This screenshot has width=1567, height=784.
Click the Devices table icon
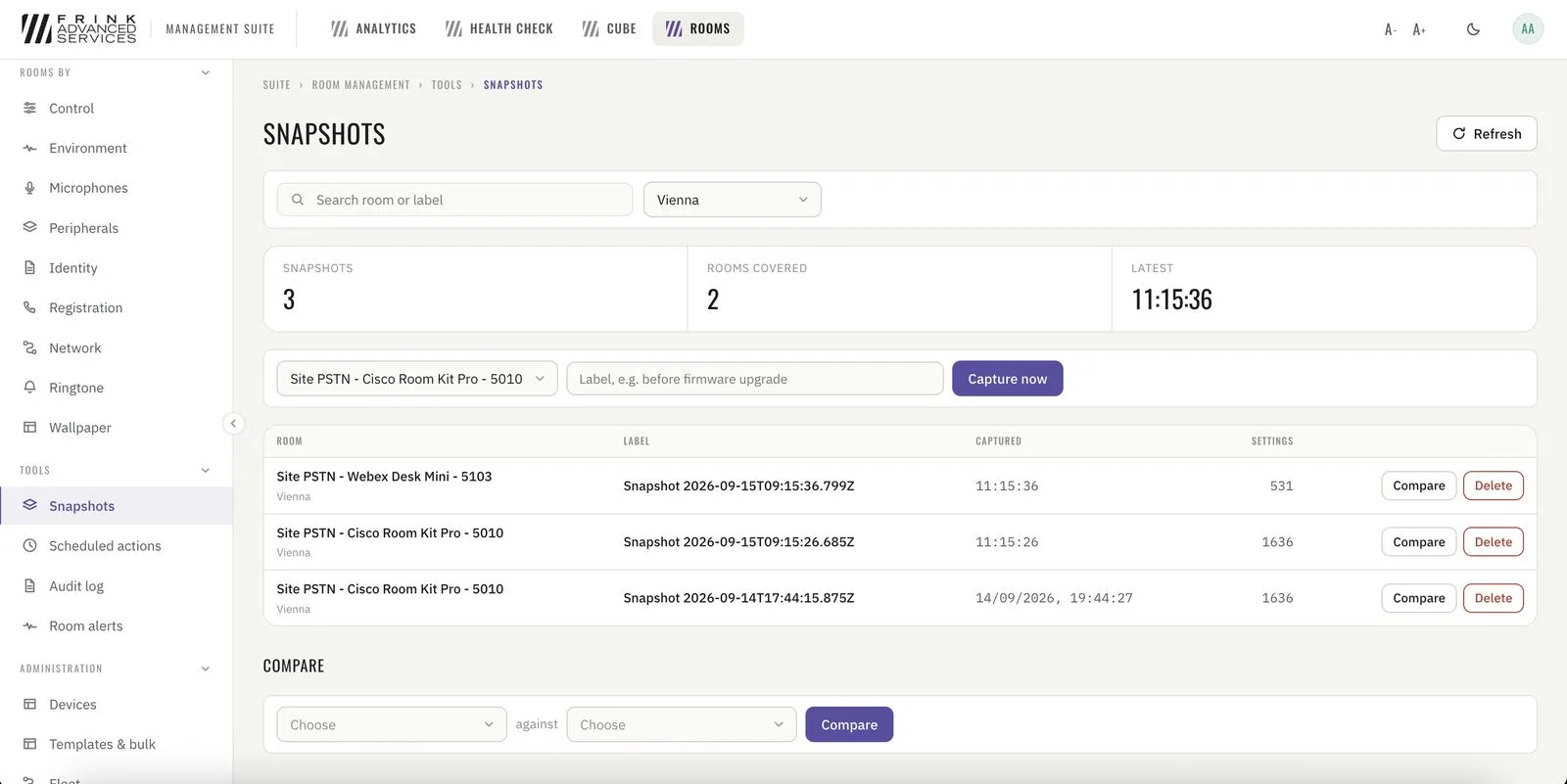click(x=29, y=705)
